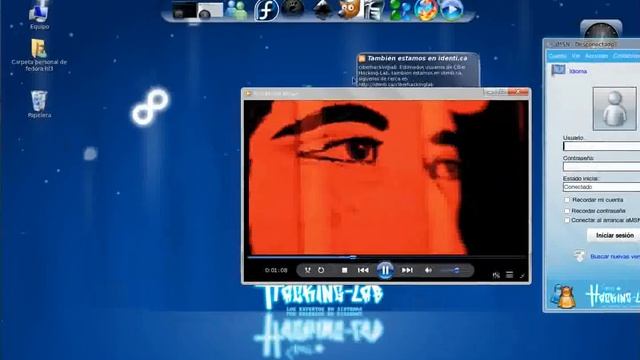Open the green and blue figures dock icon
This screenshot has height=360, width=640.
click(400, 10)
